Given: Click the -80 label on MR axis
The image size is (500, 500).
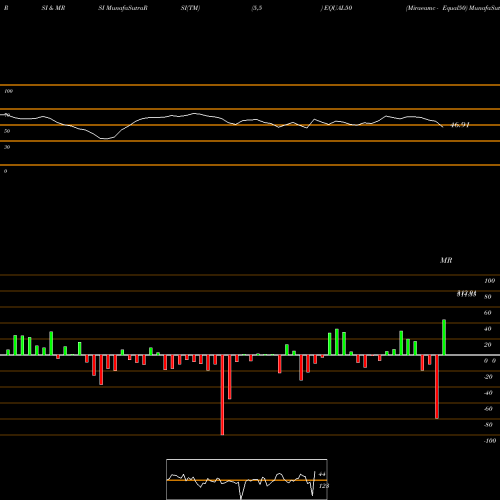Looking at the screenshot, I should [x=488, y=425].
